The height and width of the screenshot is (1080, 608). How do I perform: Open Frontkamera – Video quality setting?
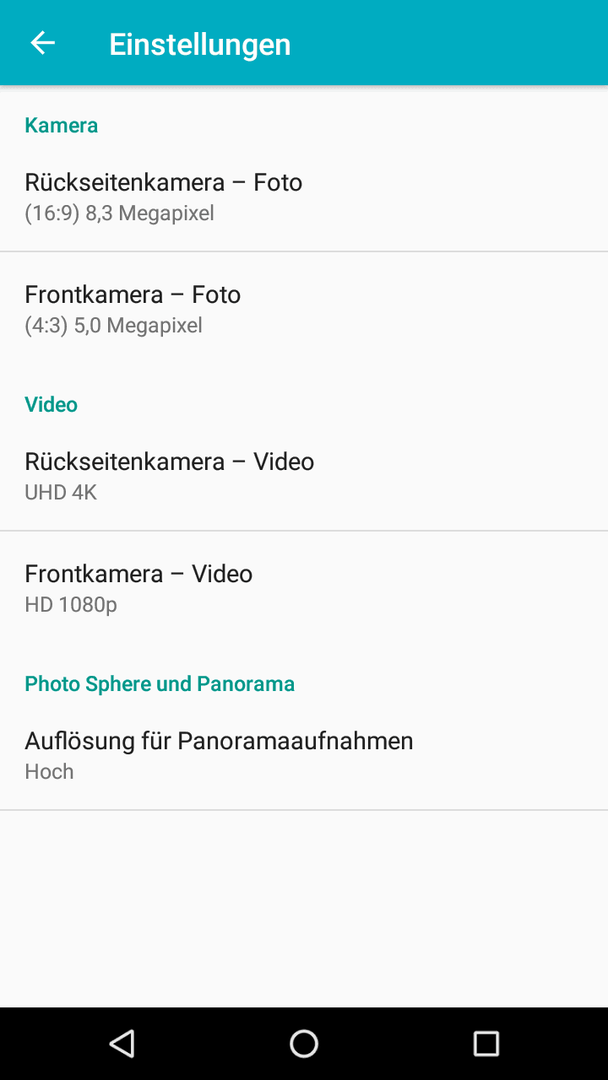pos(304,588)
